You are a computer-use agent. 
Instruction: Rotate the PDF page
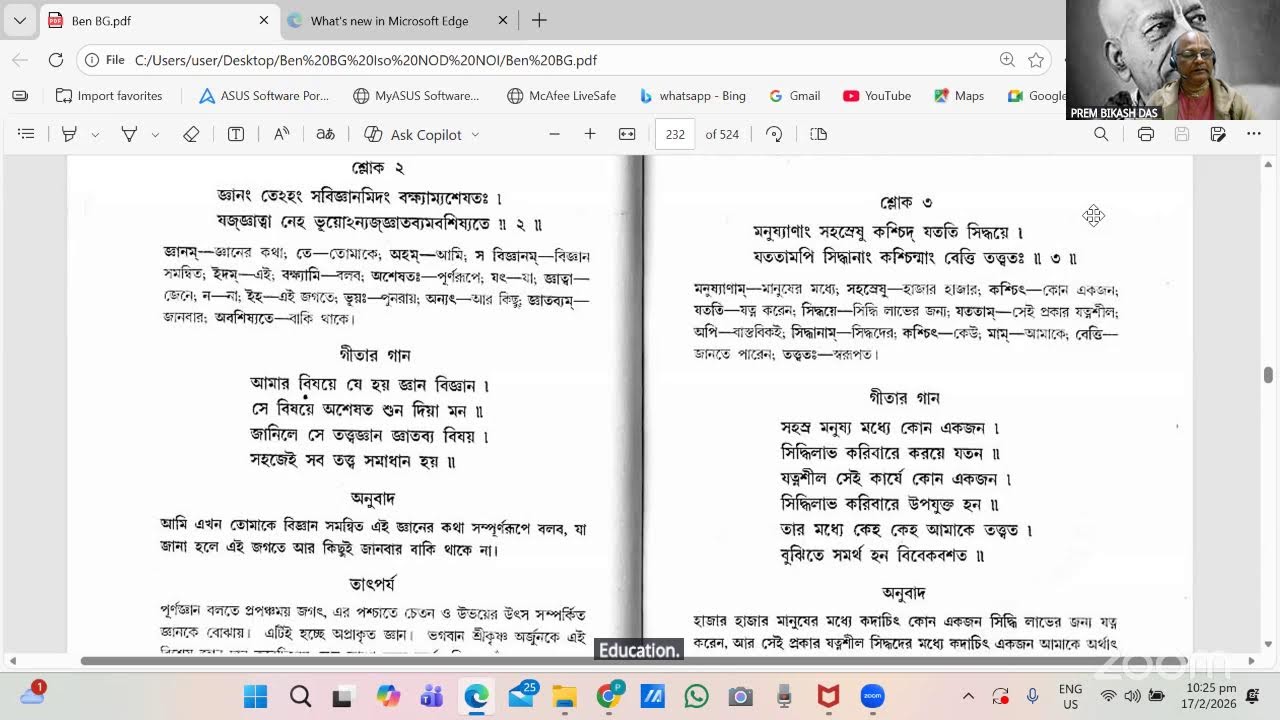774,134
